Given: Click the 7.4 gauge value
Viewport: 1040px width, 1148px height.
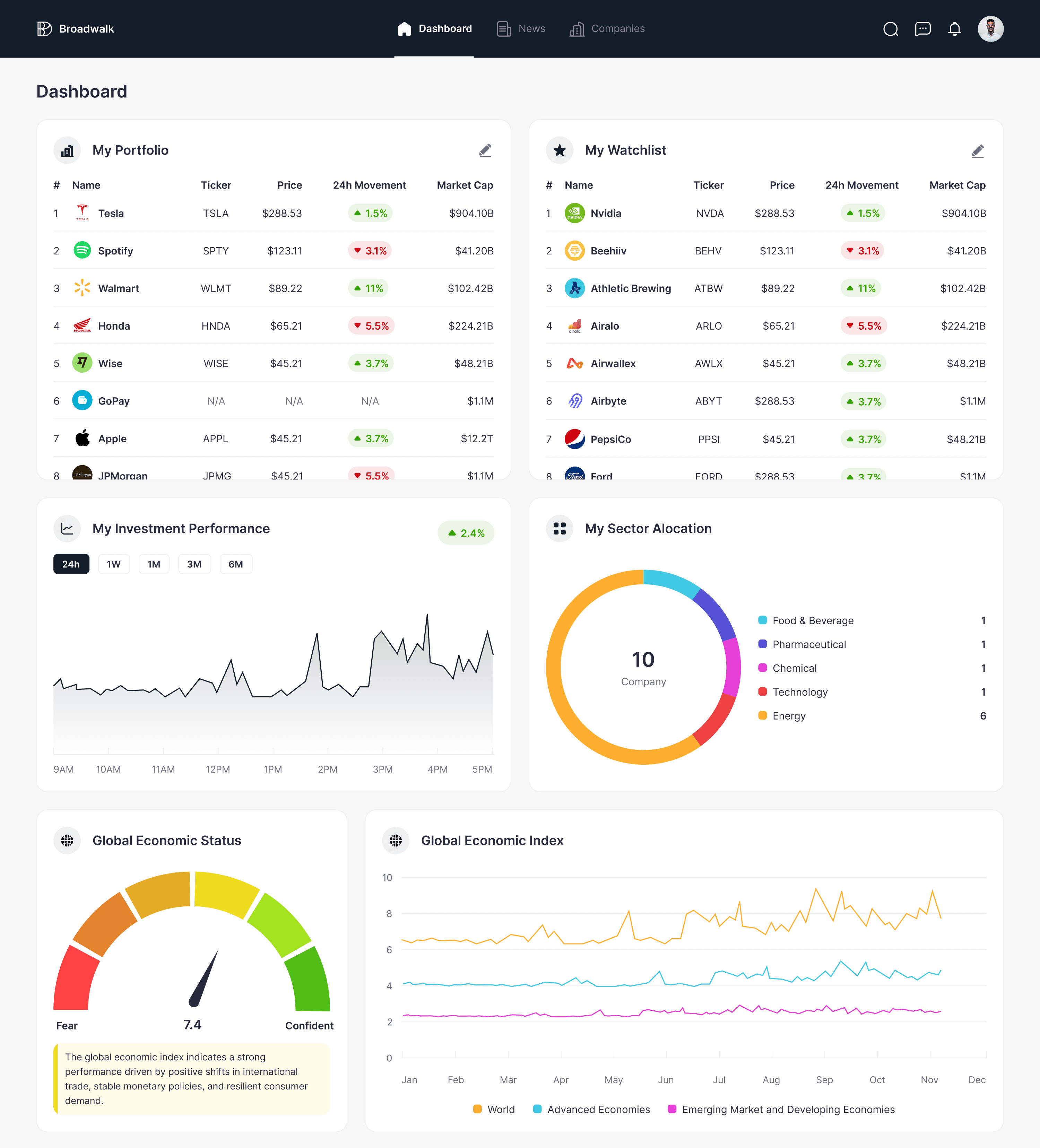Looking at the screenshot, I should pyautogui.click(x=192, y=1025).
